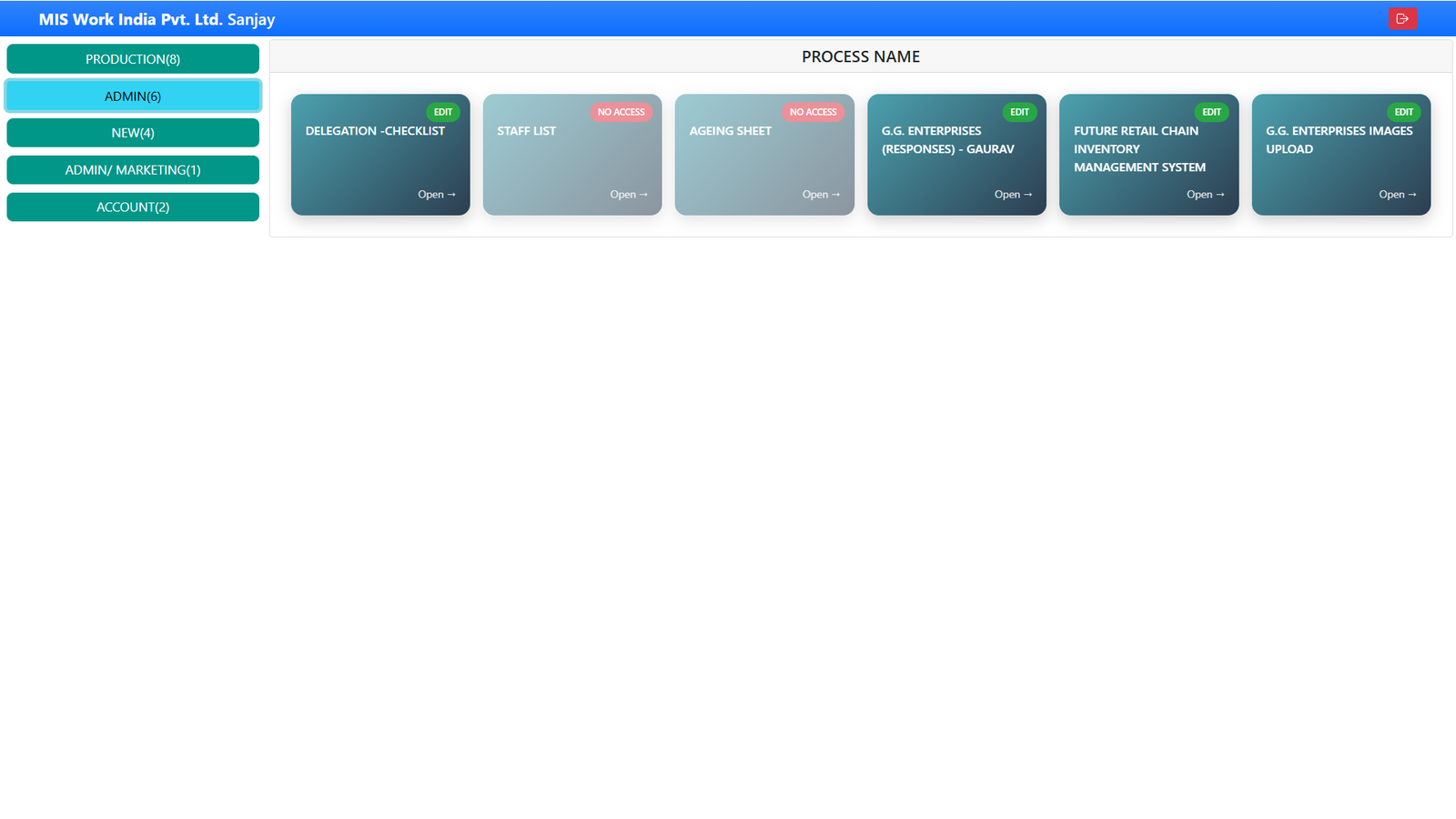
Task: Open Future Retail Chain Inventory system
Action: click(1205, 195)
